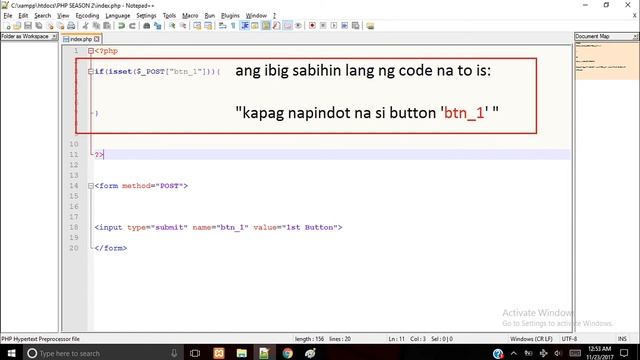This screenshot has width=640, height=360.
Task: Toggle file monitoring eye icon
Action: 298,26
